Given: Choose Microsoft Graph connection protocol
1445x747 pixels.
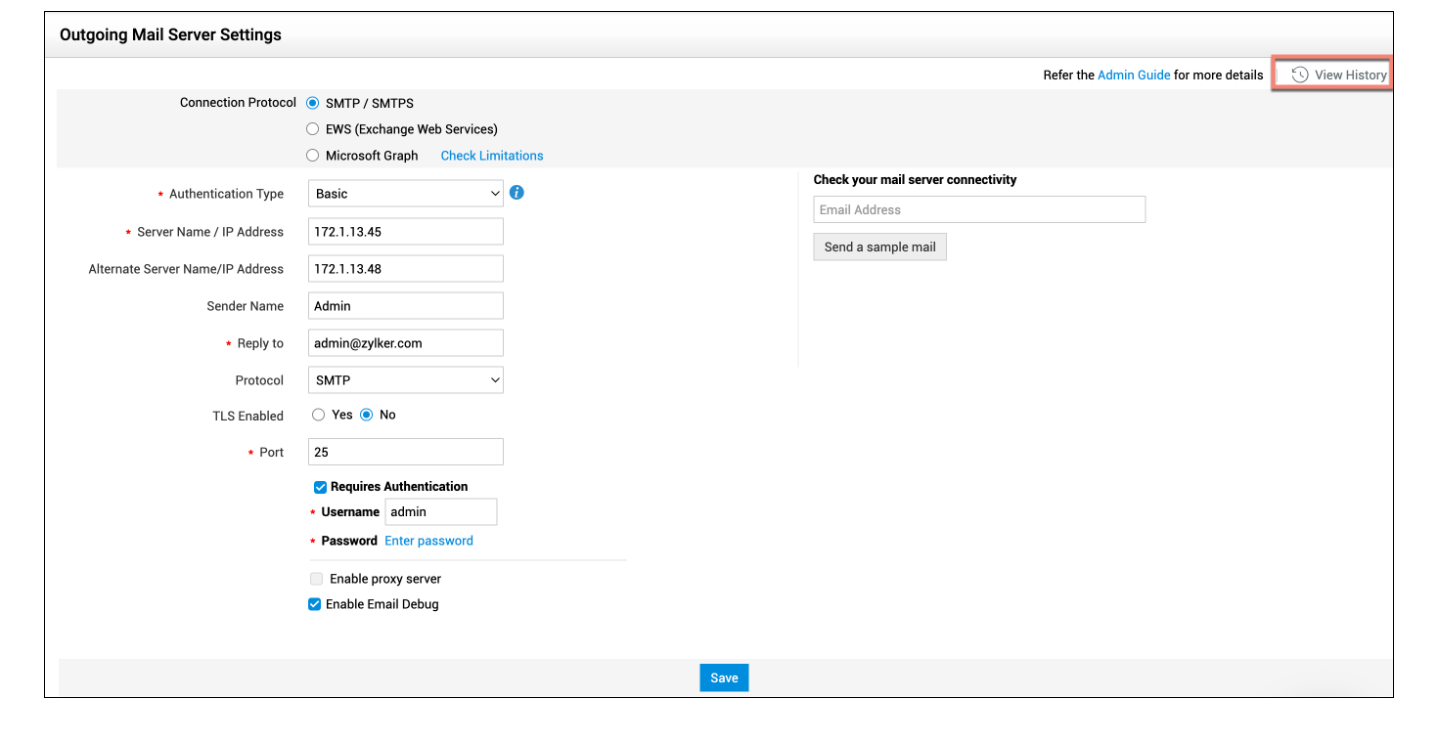Looking at the screenshot, I should [x=313, y=156].
